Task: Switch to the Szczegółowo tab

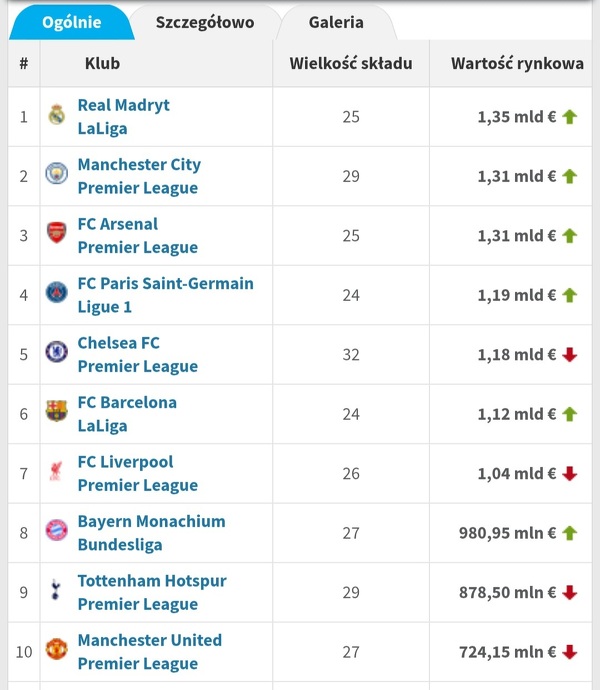Action: [x=205, y=22]
